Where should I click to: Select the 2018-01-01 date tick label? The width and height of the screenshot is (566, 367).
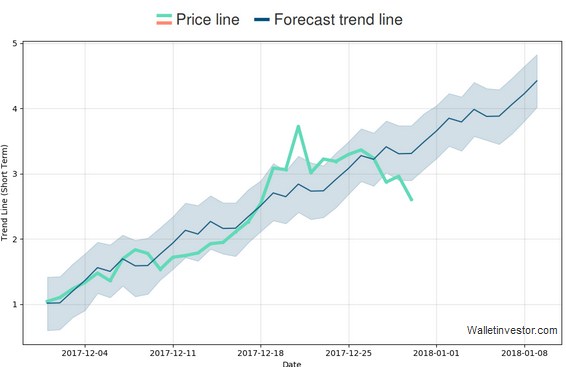(436, 353)
